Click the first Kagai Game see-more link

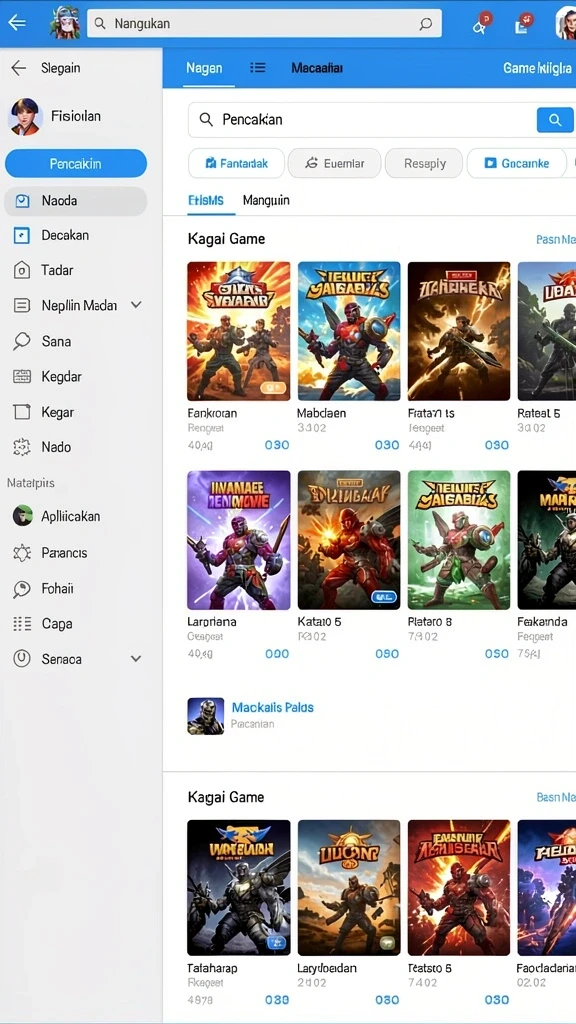556,240
